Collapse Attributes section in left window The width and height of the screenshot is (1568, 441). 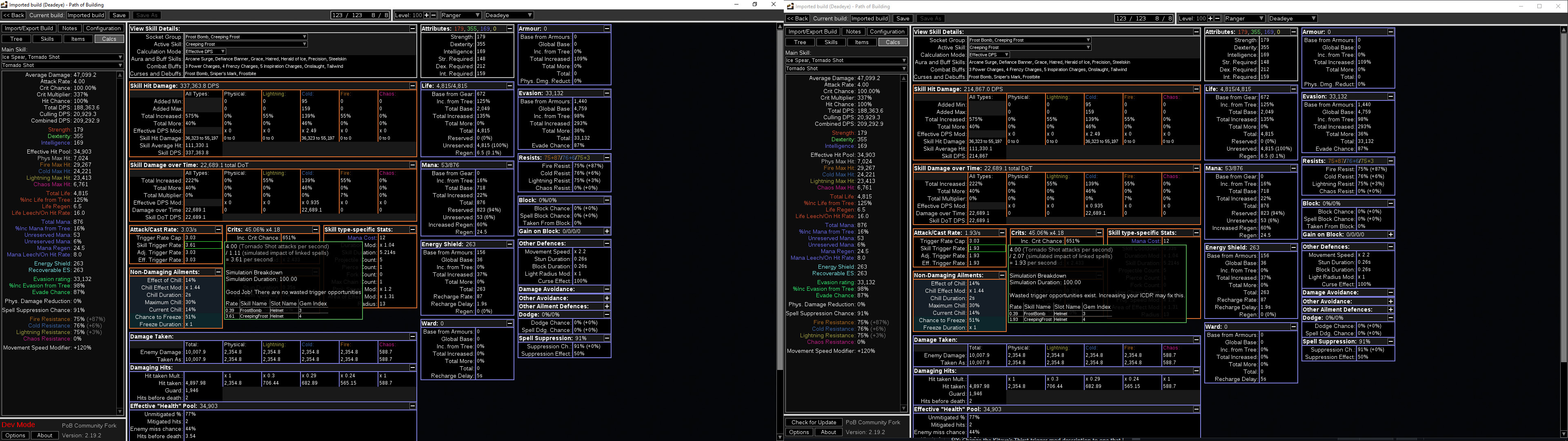[x=509, y=29]
